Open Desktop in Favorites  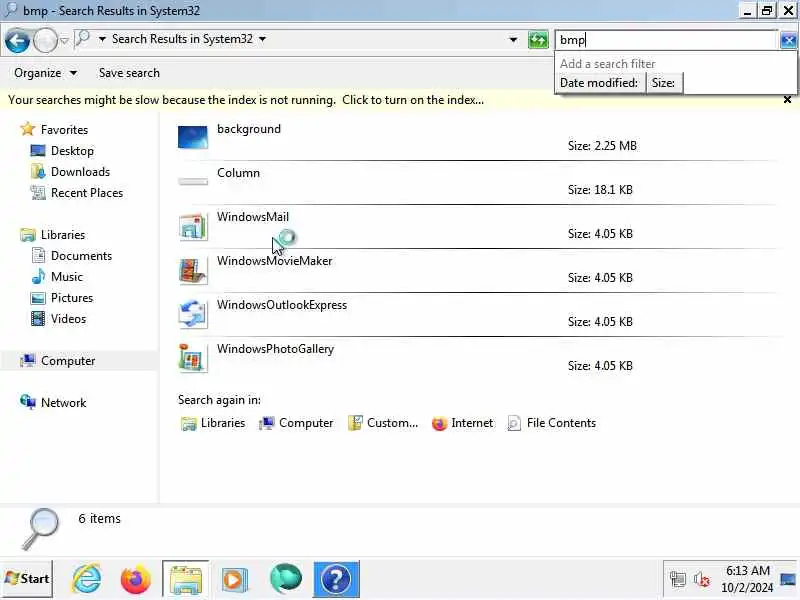point(72,151)
